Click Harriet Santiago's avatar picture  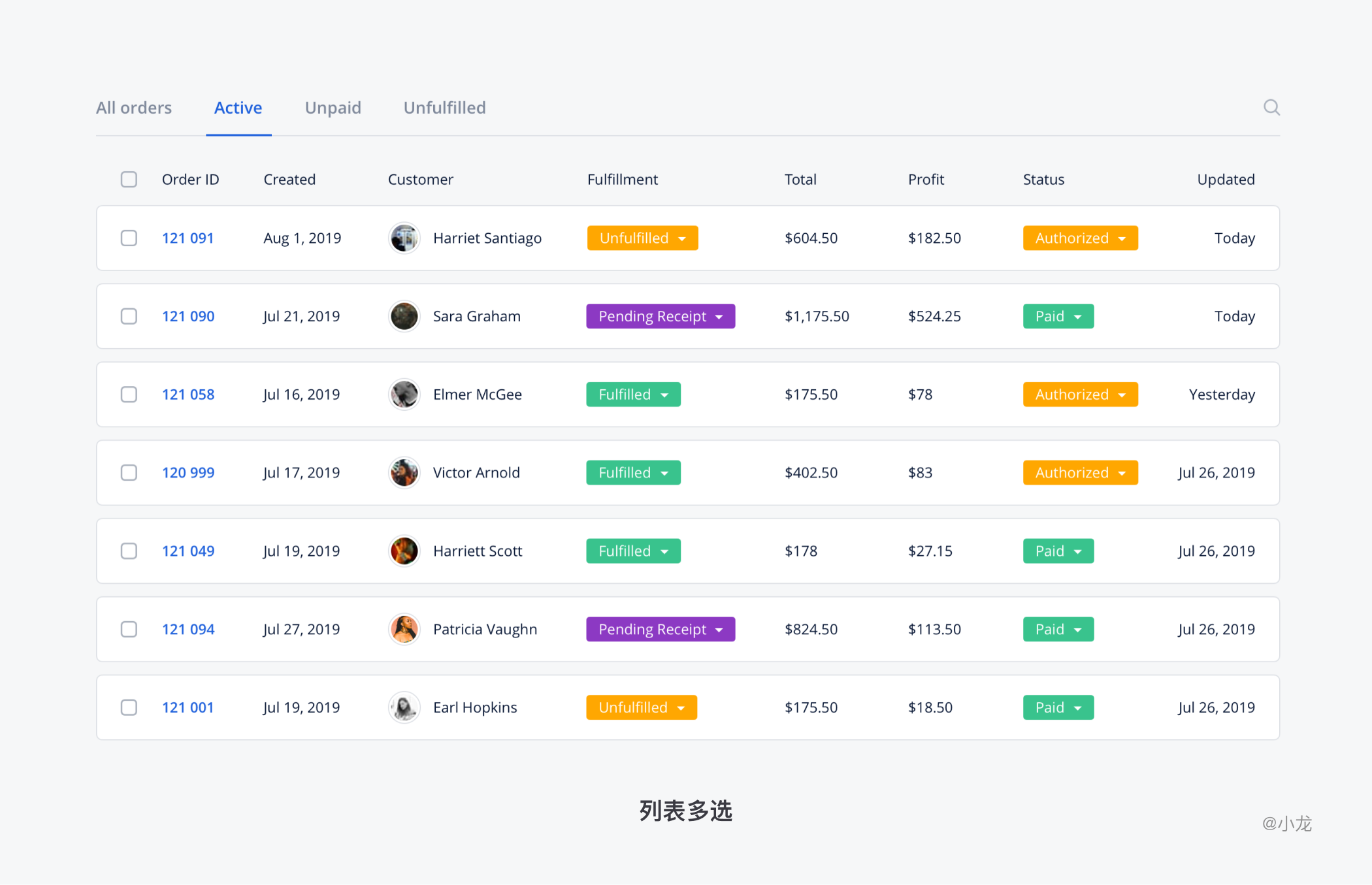(x=404, y=238)
